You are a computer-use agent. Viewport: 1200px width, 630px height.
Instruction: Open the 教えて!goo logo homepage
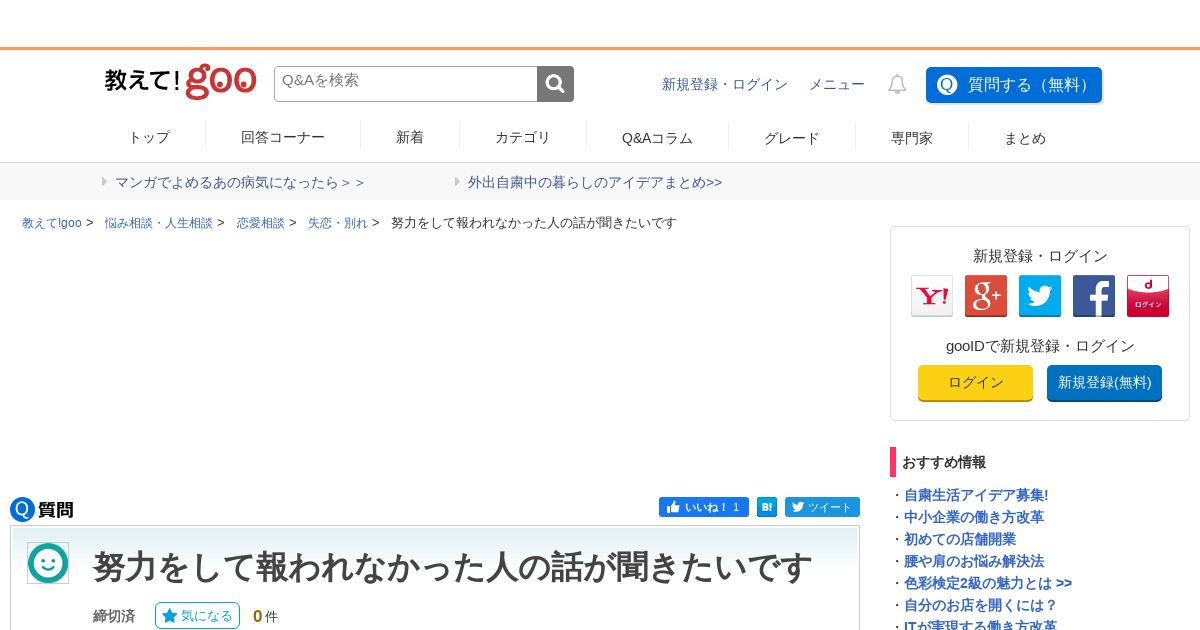181,82
